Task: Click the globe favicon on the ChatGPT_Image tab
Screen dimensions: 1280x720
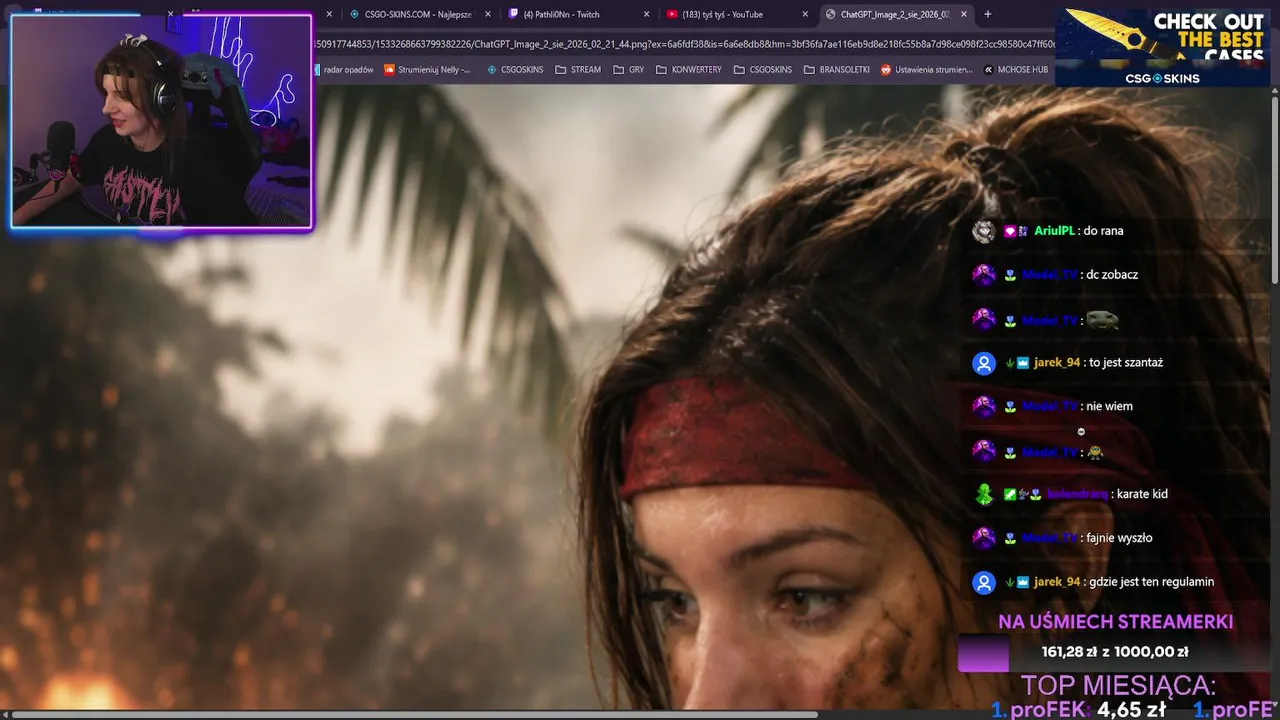Action: 831,14
